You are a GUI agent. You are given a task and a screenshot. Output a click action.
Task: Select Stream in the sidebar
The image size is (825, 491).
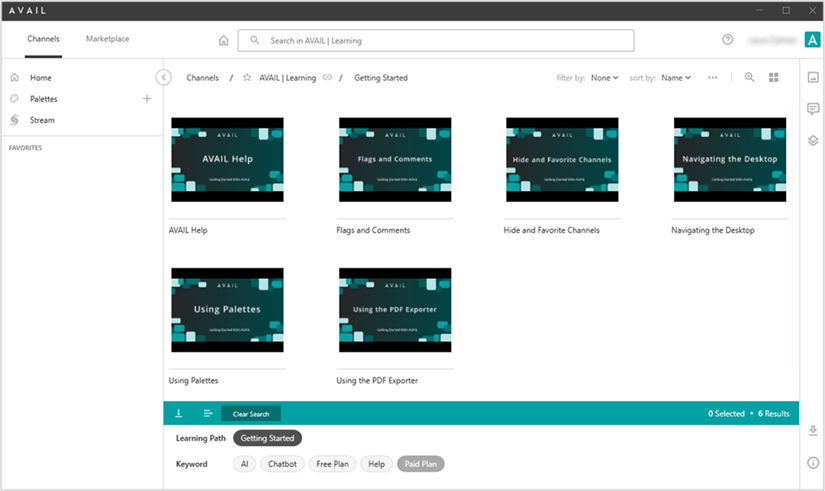click(x=42, y=120)
